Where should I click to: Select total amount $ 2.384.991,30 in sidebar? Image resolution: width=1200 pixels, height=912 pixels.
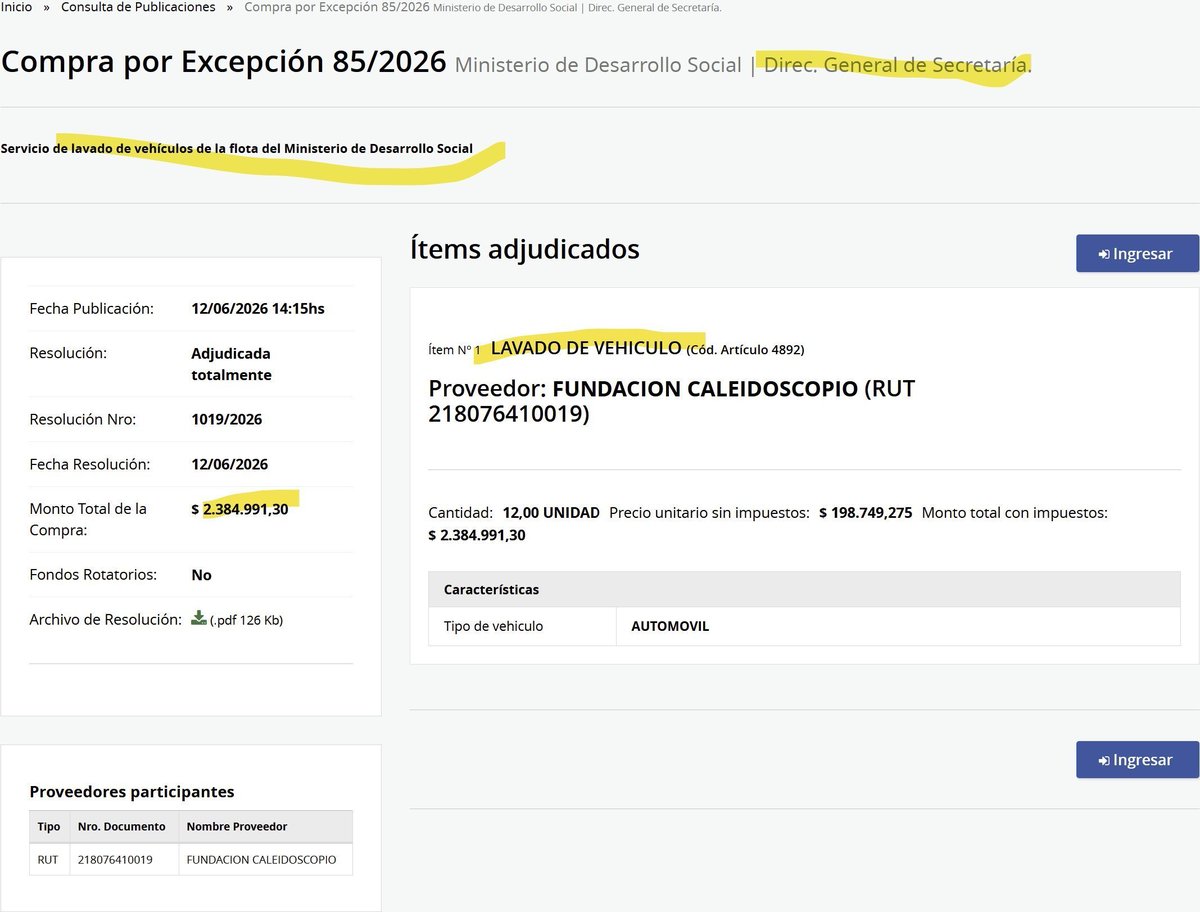240,509
